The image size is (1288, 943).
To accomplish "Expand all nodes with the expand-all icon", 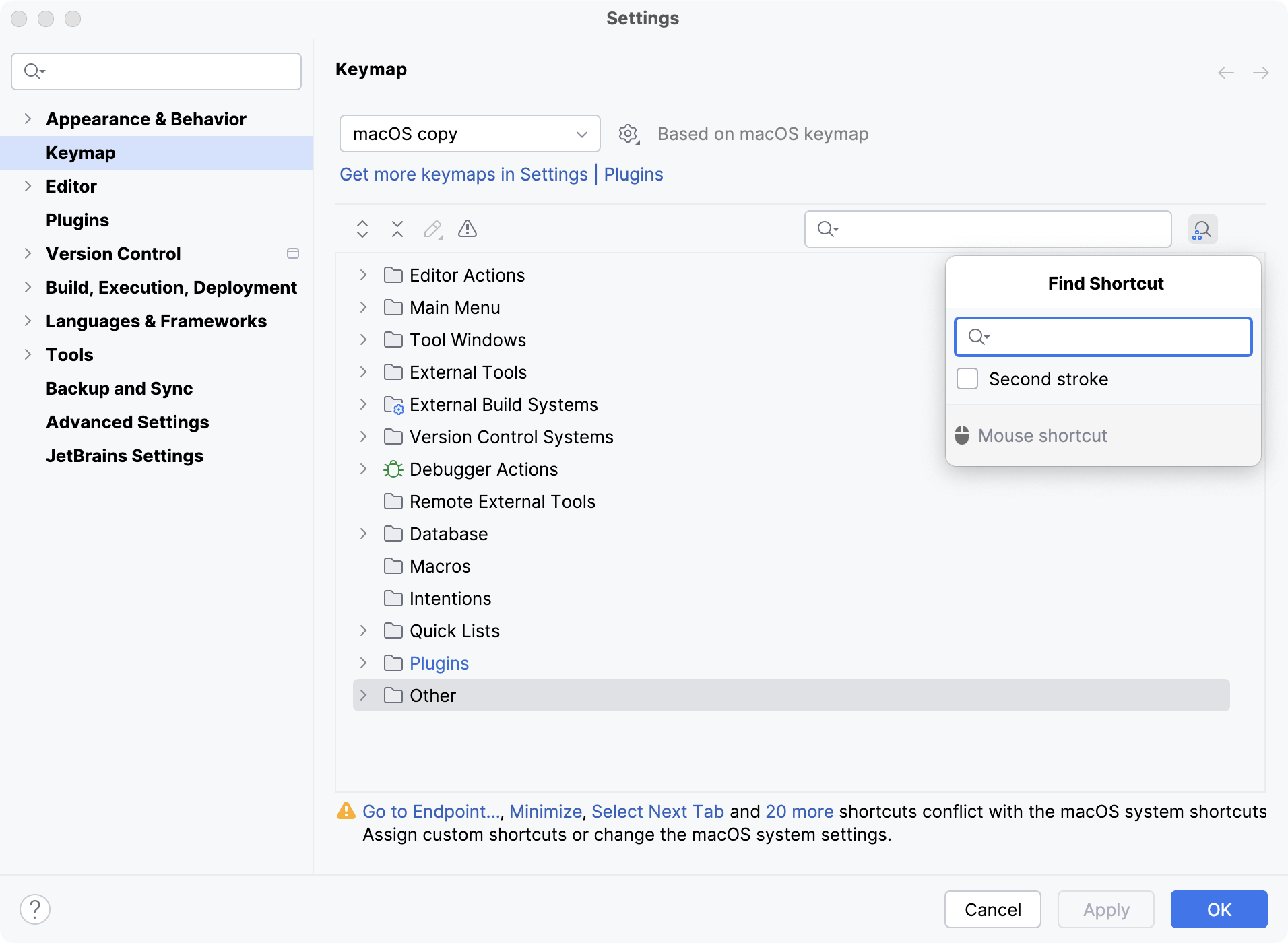I will (x=362, y=229).
